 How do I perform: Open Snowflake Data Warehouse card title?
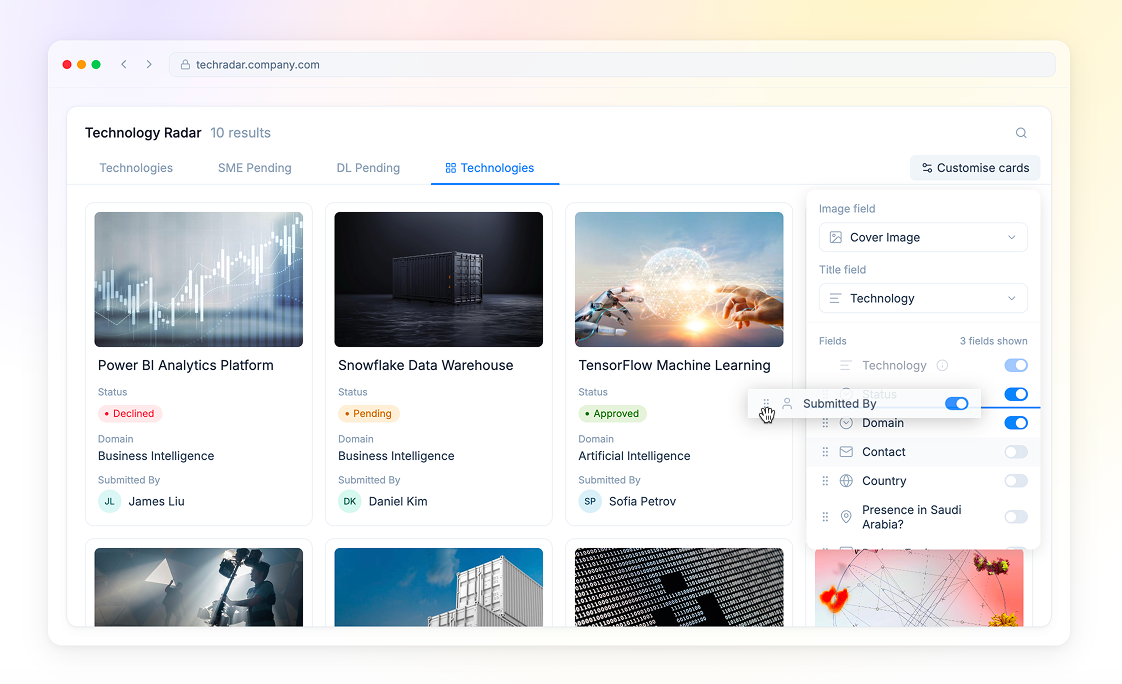(426, 366)
